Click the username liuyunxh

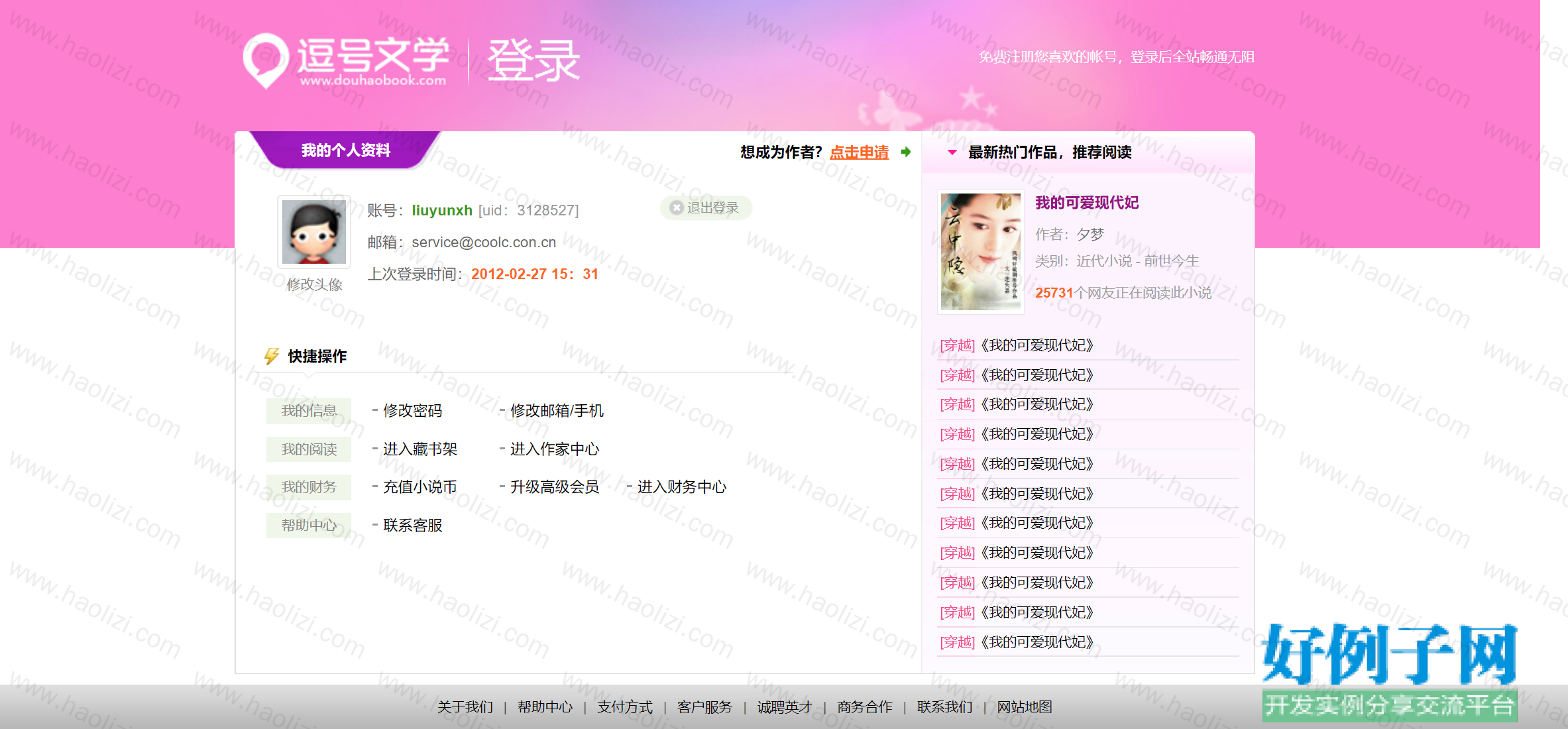tap(442, 211)
